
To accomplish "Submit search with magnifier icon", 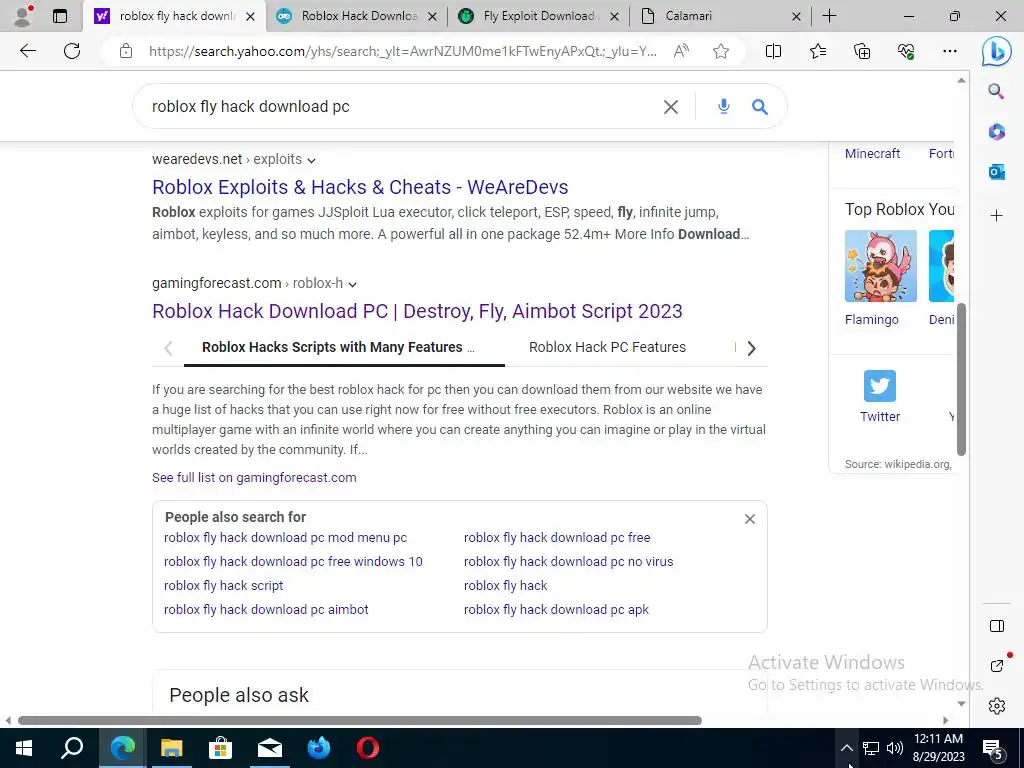I will pos(760,106).
